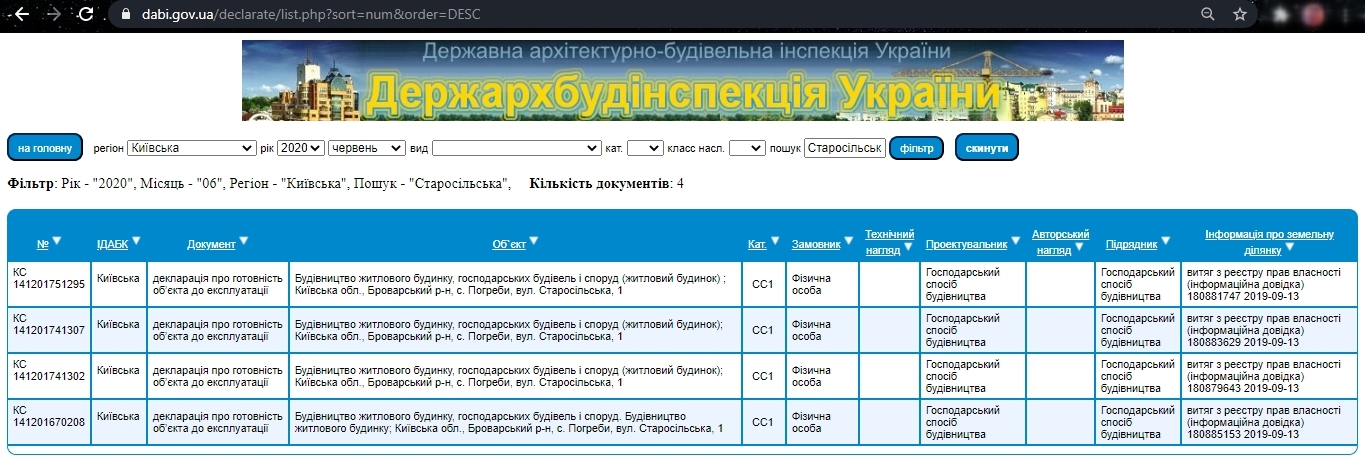
Task: Select document number КС 141201741302
Action: (x=49, y=376)
